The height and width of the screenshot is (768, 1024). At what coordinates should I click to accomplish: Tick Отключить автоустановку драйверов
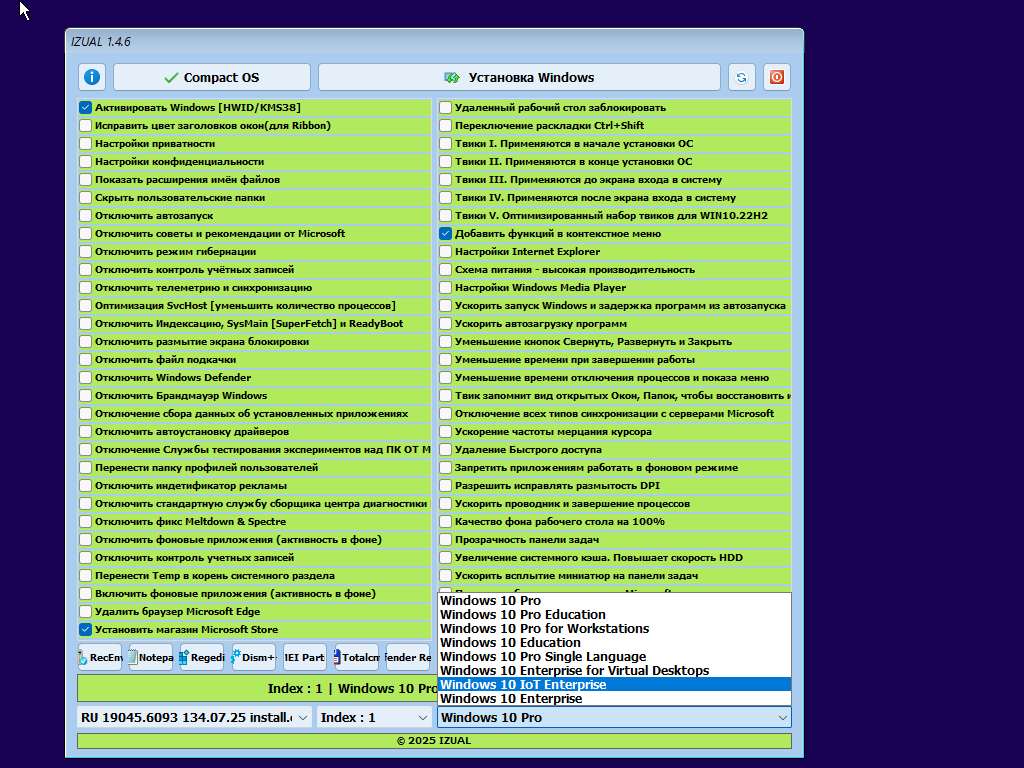(x=86, y=431)
